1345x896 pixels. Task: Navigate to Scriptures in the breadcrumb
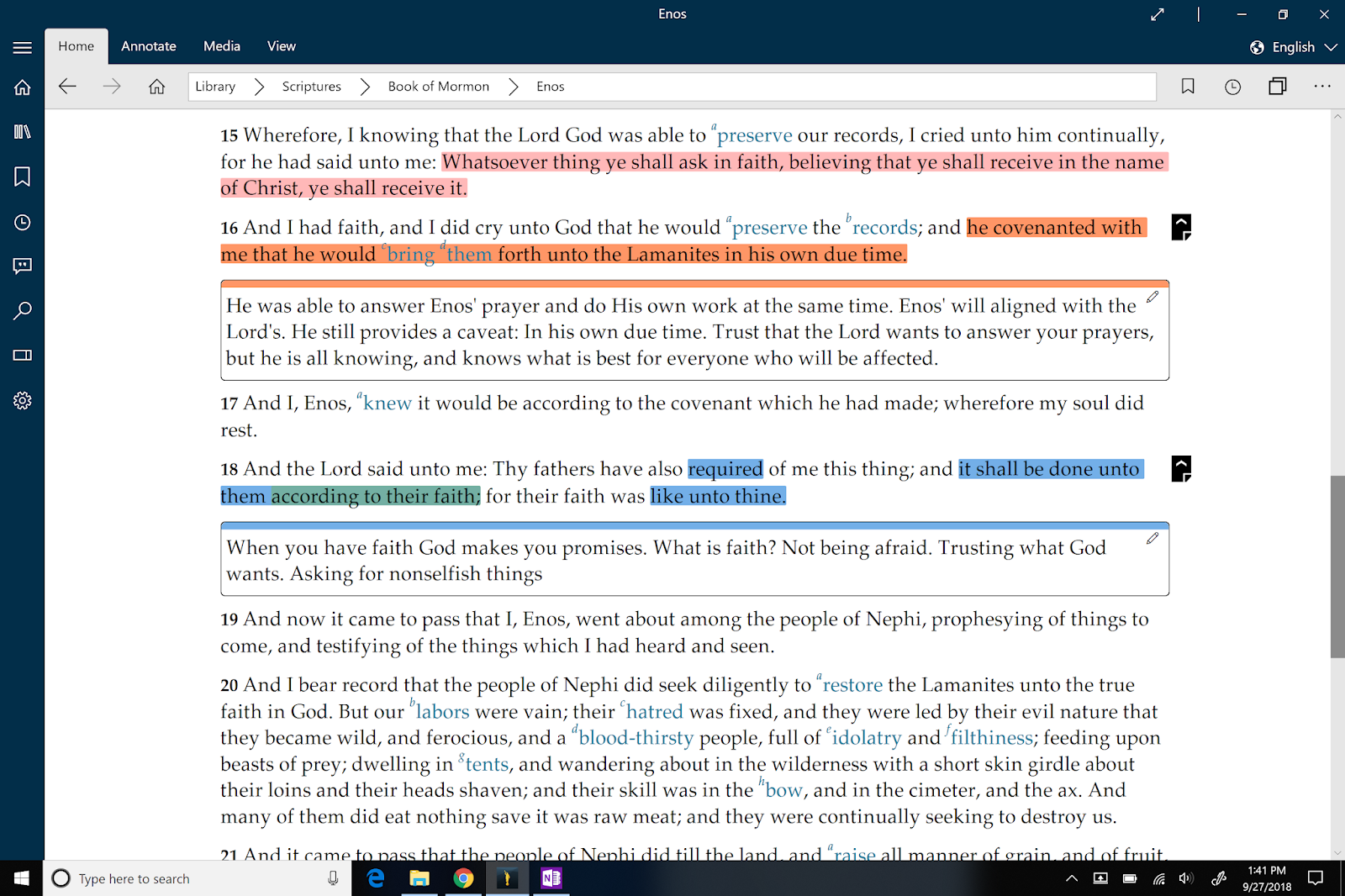(x=312, y=87)
